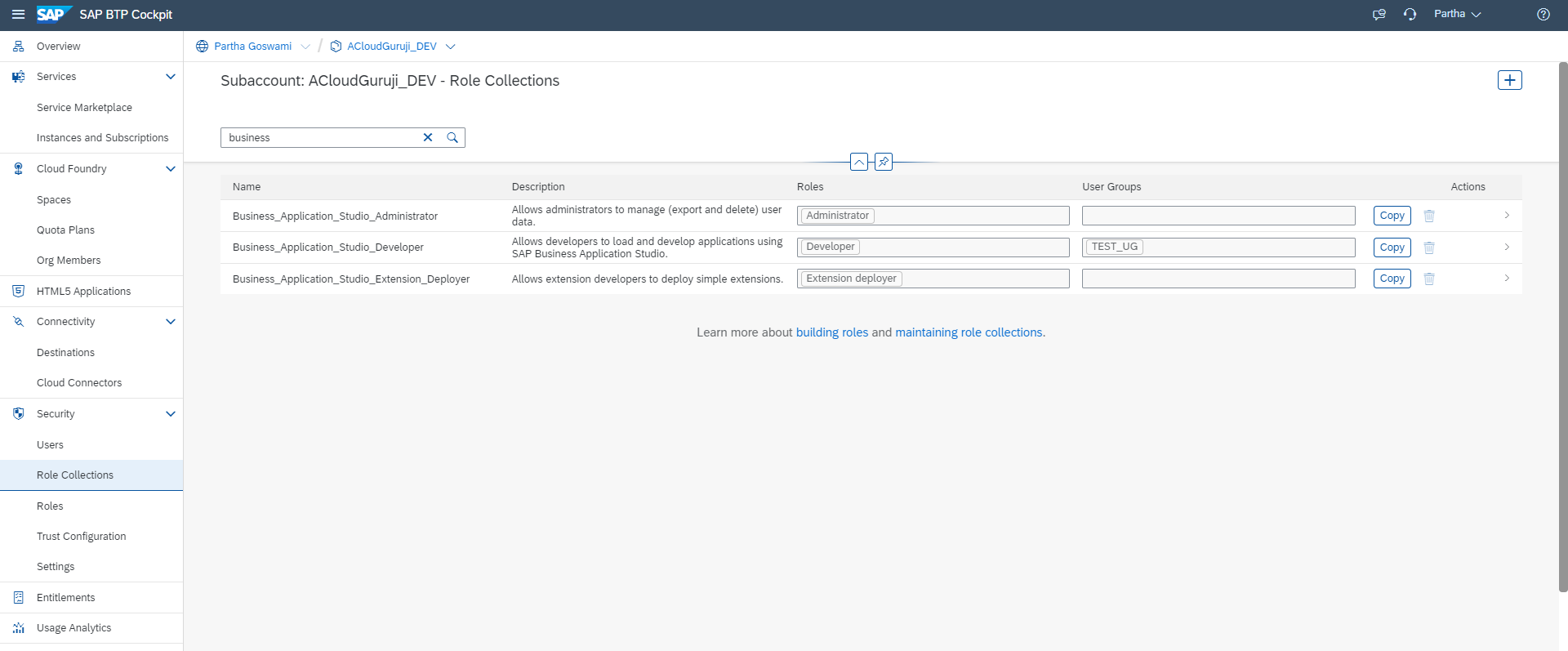Collapse the header with the up arrow
The image size is (1568, 651).
(x=859, y=162)
